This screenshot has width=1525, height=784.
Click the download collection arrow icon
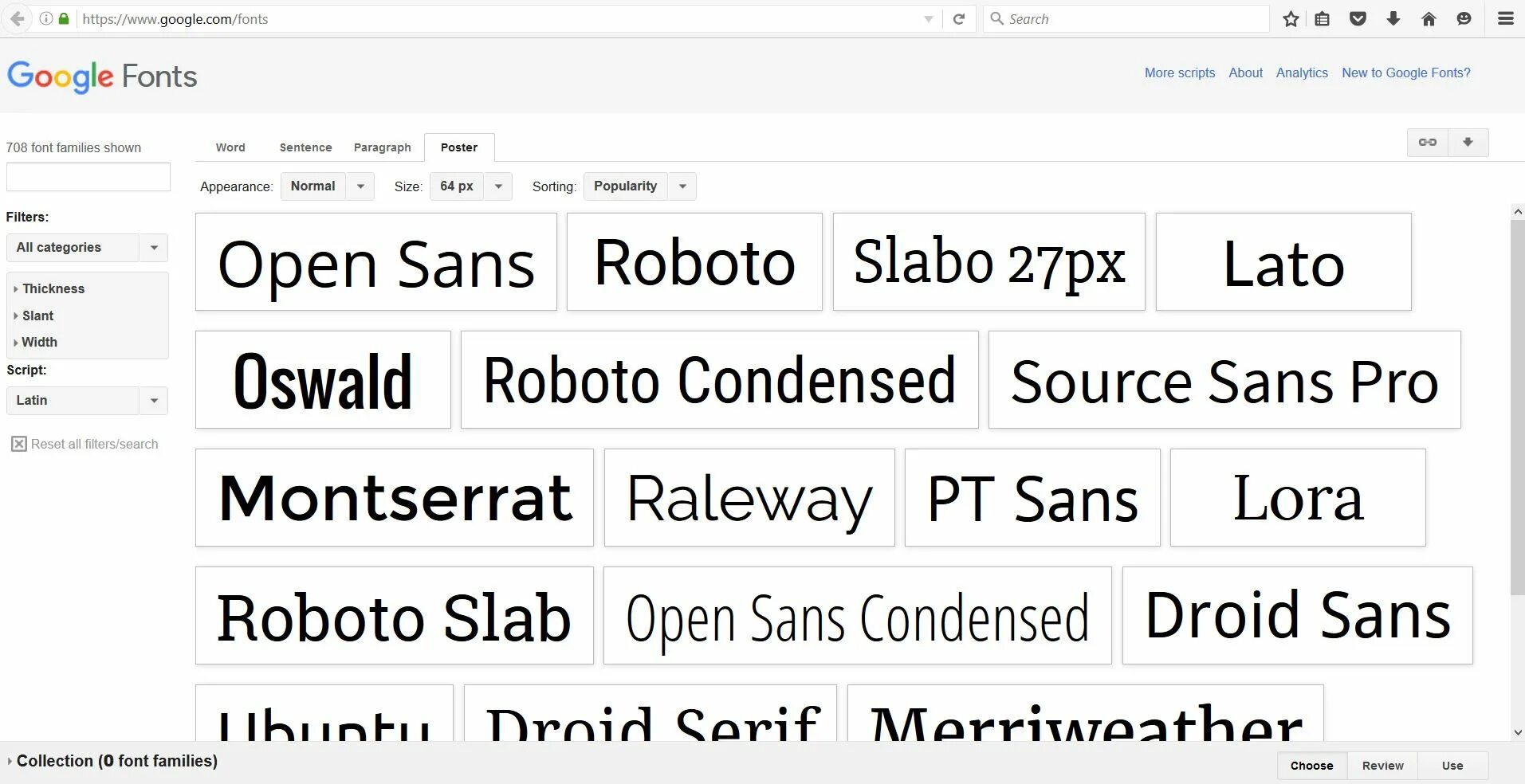tap(1468, 143)
